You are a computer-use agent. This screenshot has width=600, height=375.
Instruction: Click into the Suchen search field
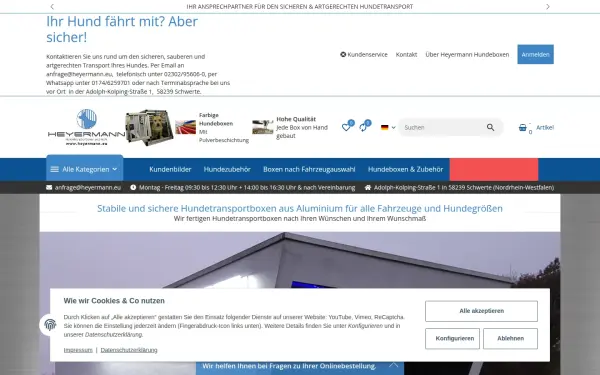(x=442, y=127)
